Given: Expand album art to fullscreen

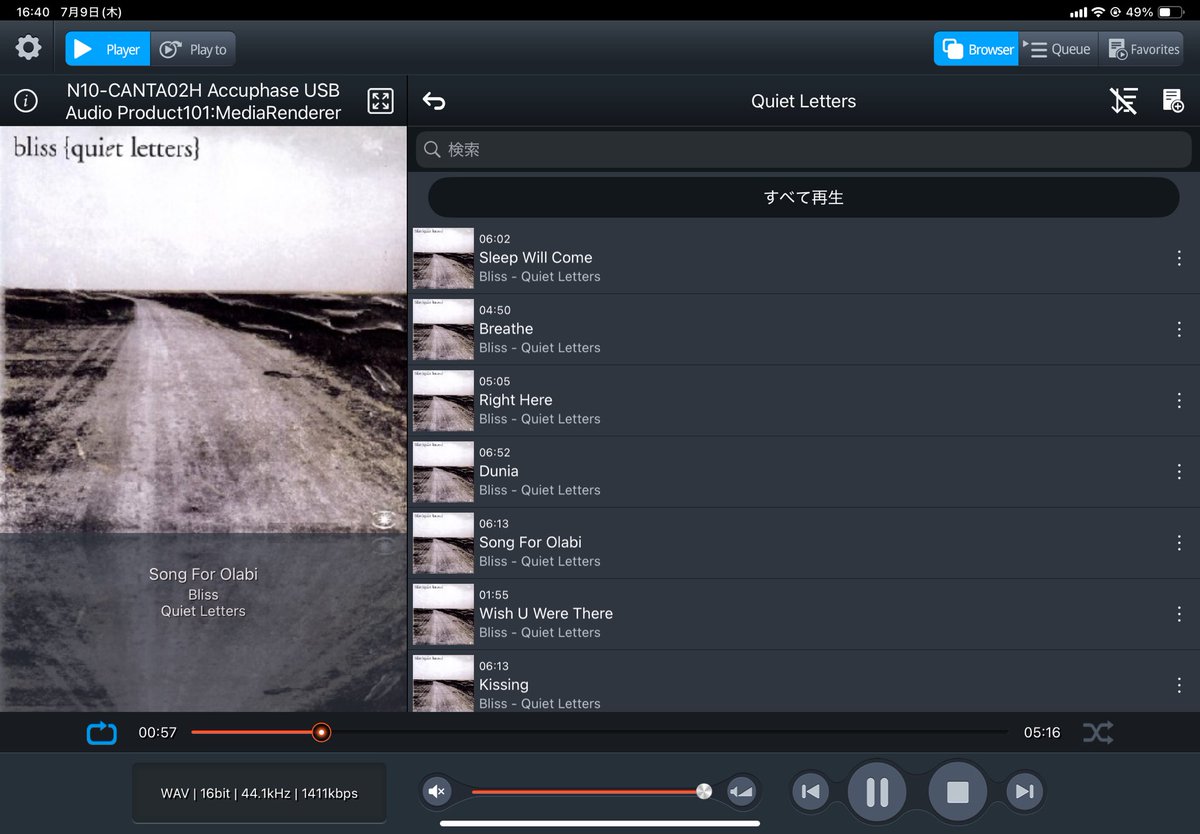Looking at the screenshot, I should coord(380,101).
